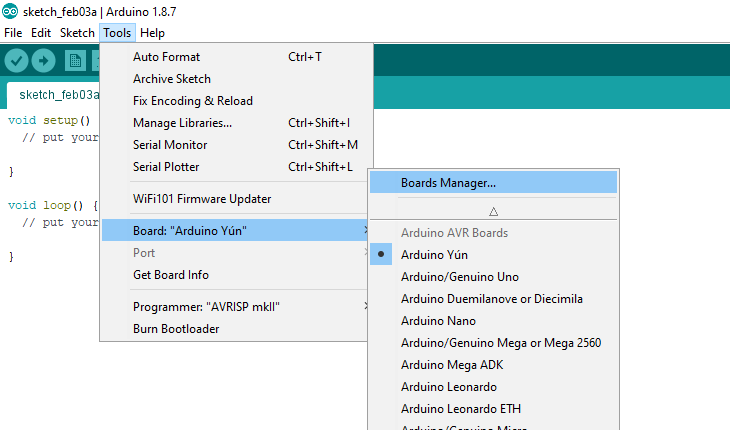This screenshot has width=730, height=430.
Task: Select Arduino Leonardo board
Action: click(493, 387)
